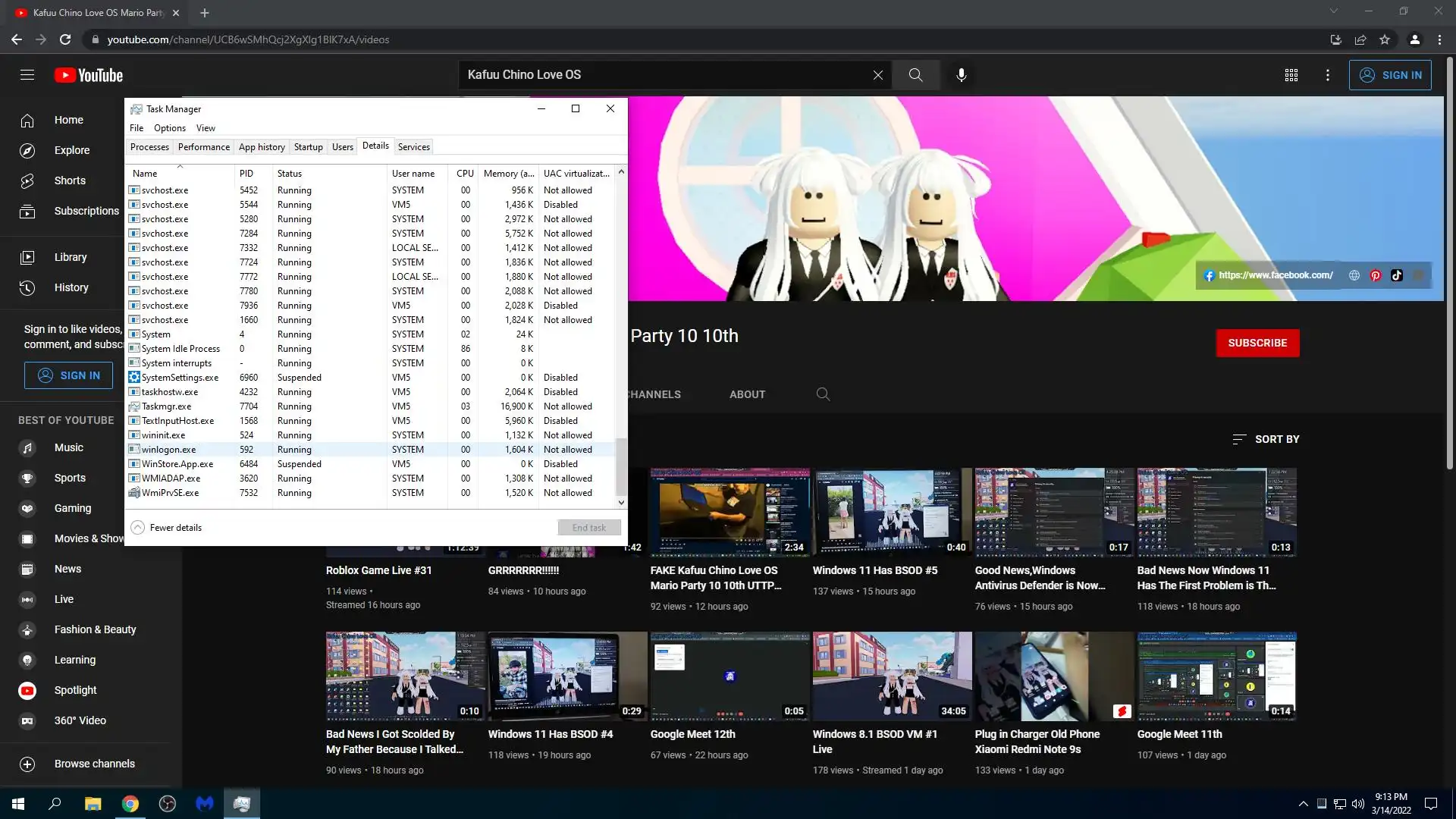This screenshot has height=819, width=1456.
Task: Click the channel search magnifier icon
Action: pyautogui.click(x=823, y=394)
